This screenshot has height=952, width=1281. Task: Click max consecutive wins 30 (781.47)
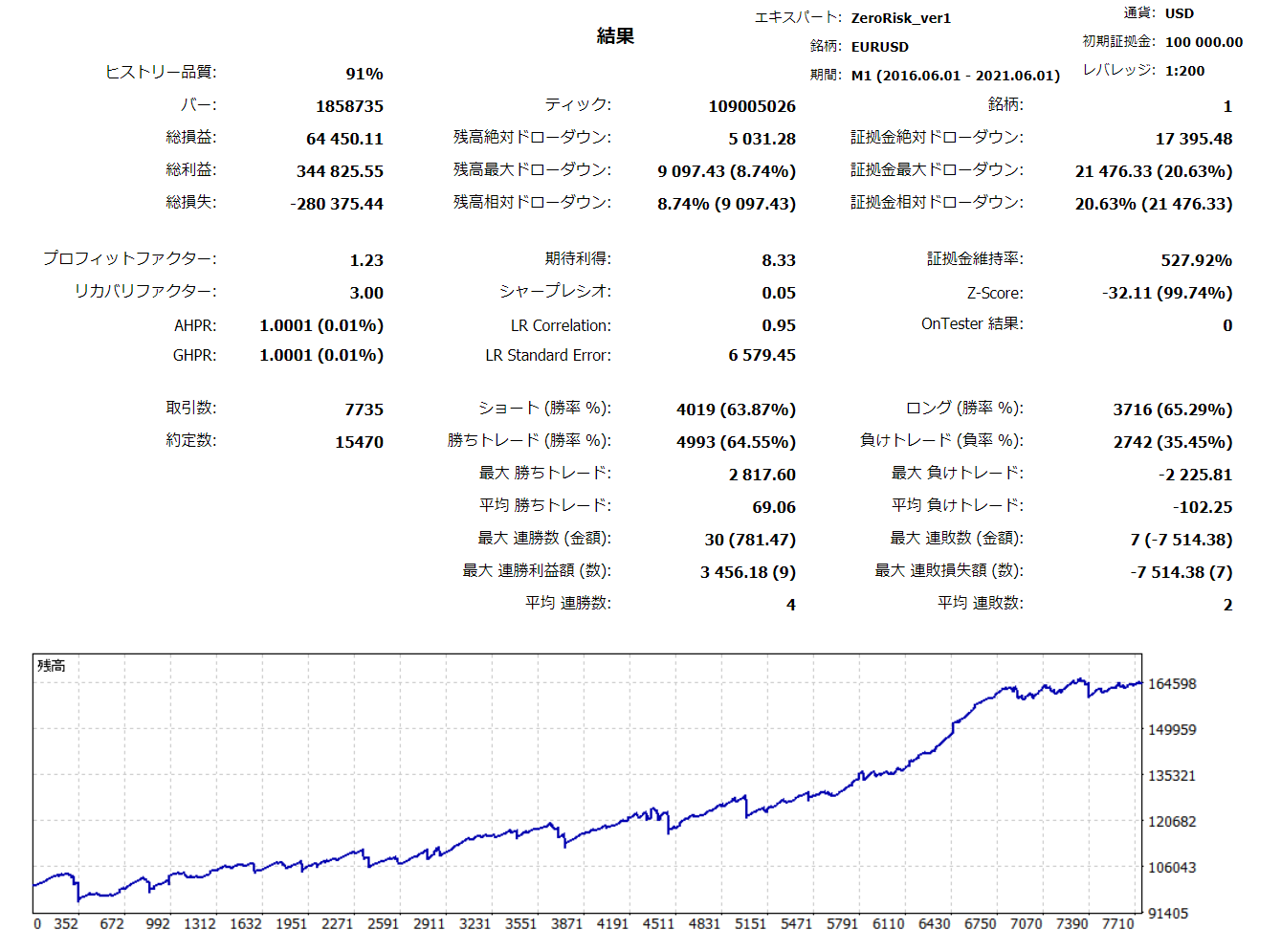(x=750, y=540)
